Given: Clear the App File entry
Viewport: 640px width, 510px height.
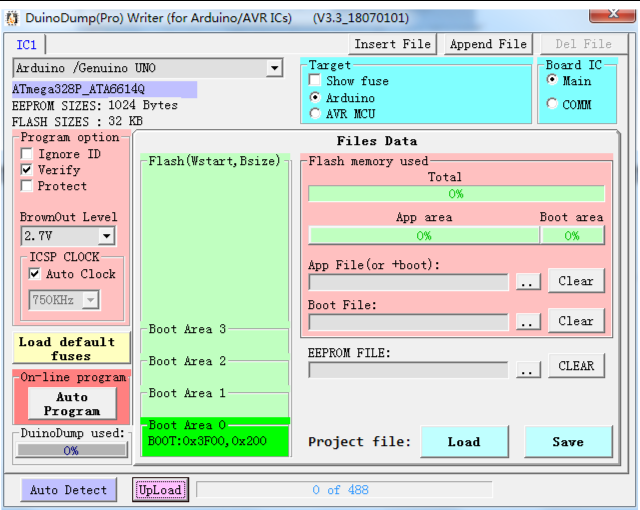Looking at the screenshot, I should pyautogui.click(x=576, y=281).
